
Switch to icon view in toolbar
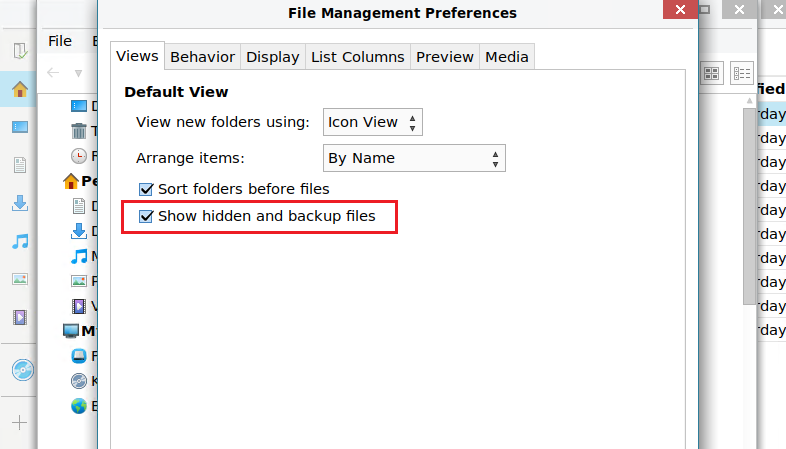712,73
